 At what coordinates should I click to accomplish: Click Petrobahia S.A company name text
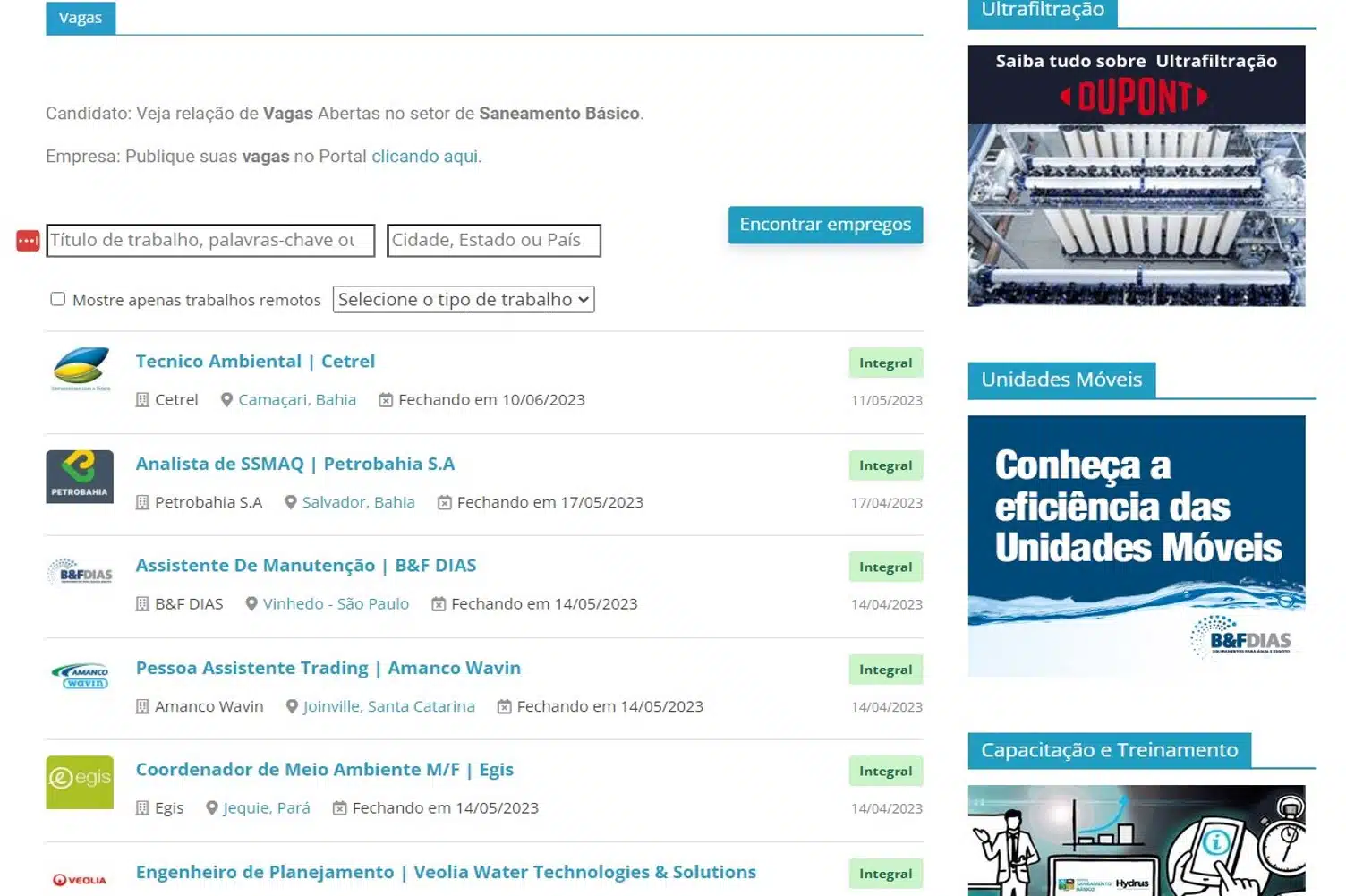[209, 503]
